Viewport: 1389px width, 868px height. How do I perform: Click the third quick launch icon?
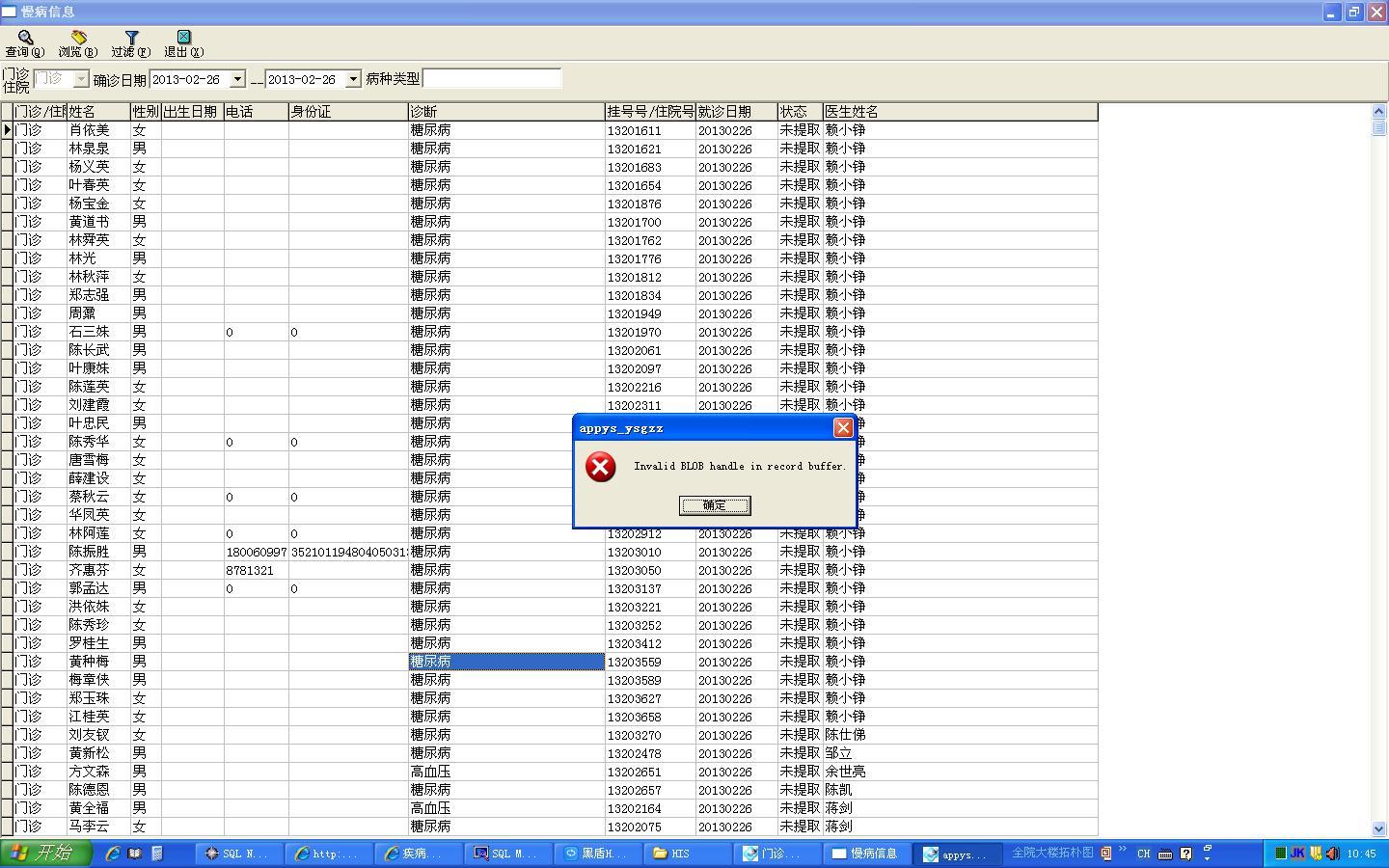157,854
